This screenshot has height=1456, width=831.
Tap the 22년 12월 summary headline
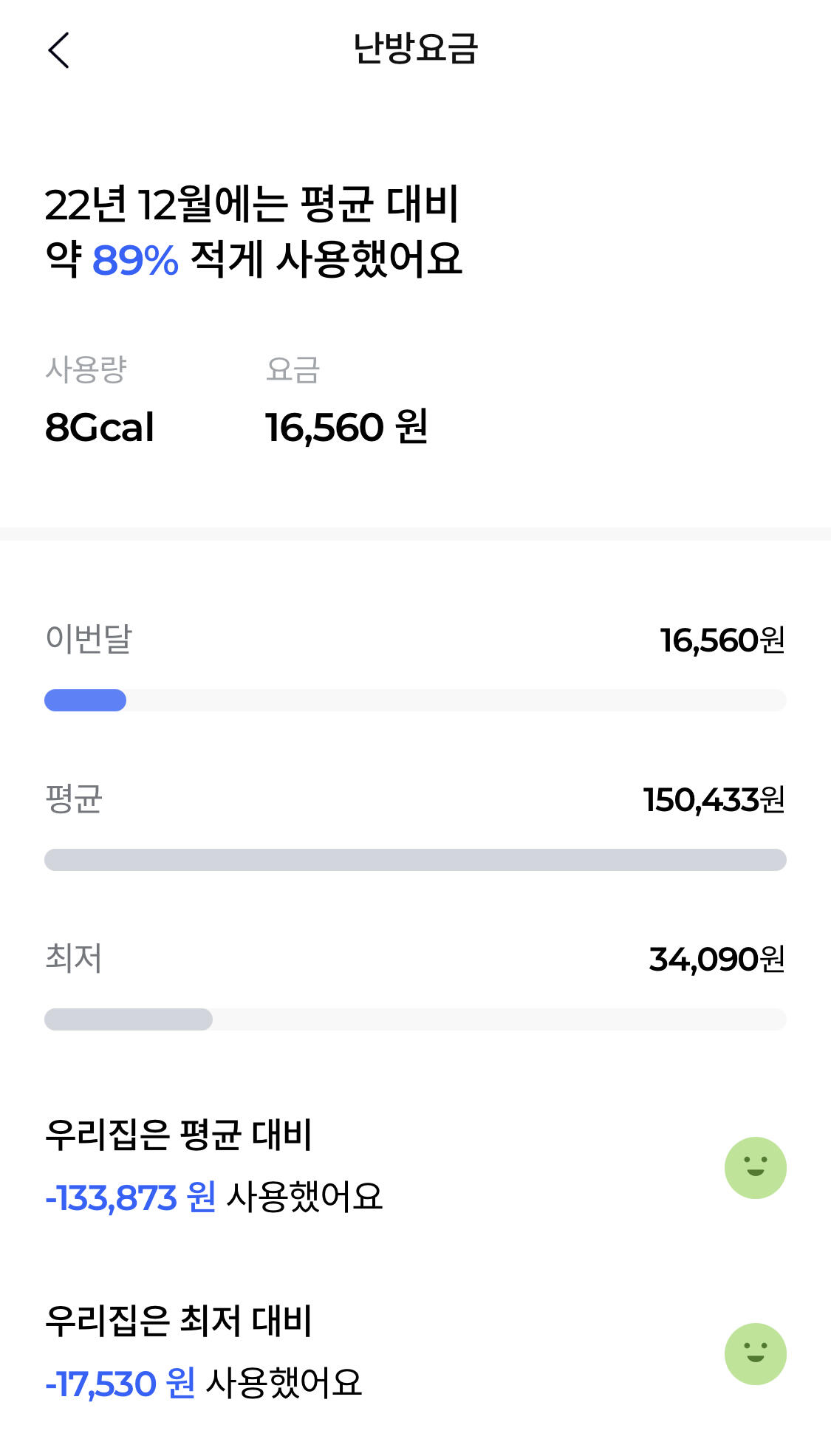point(252,205)
